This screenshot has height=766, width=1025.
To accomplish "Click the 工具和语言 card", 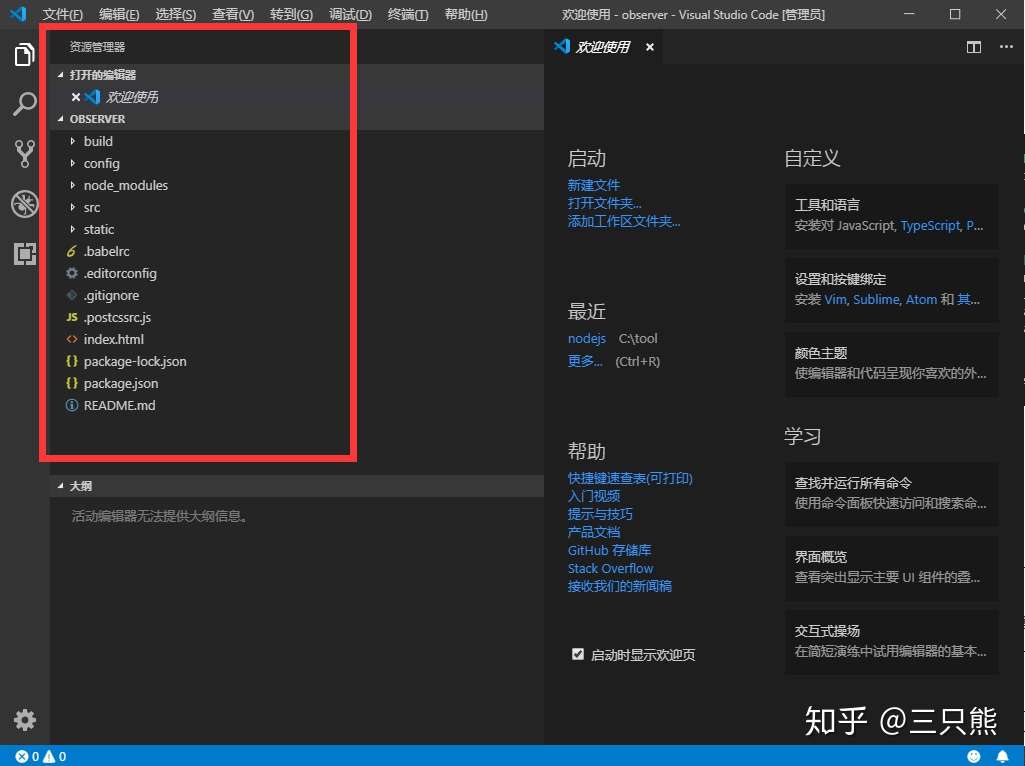I will click(x=892, y=216).
